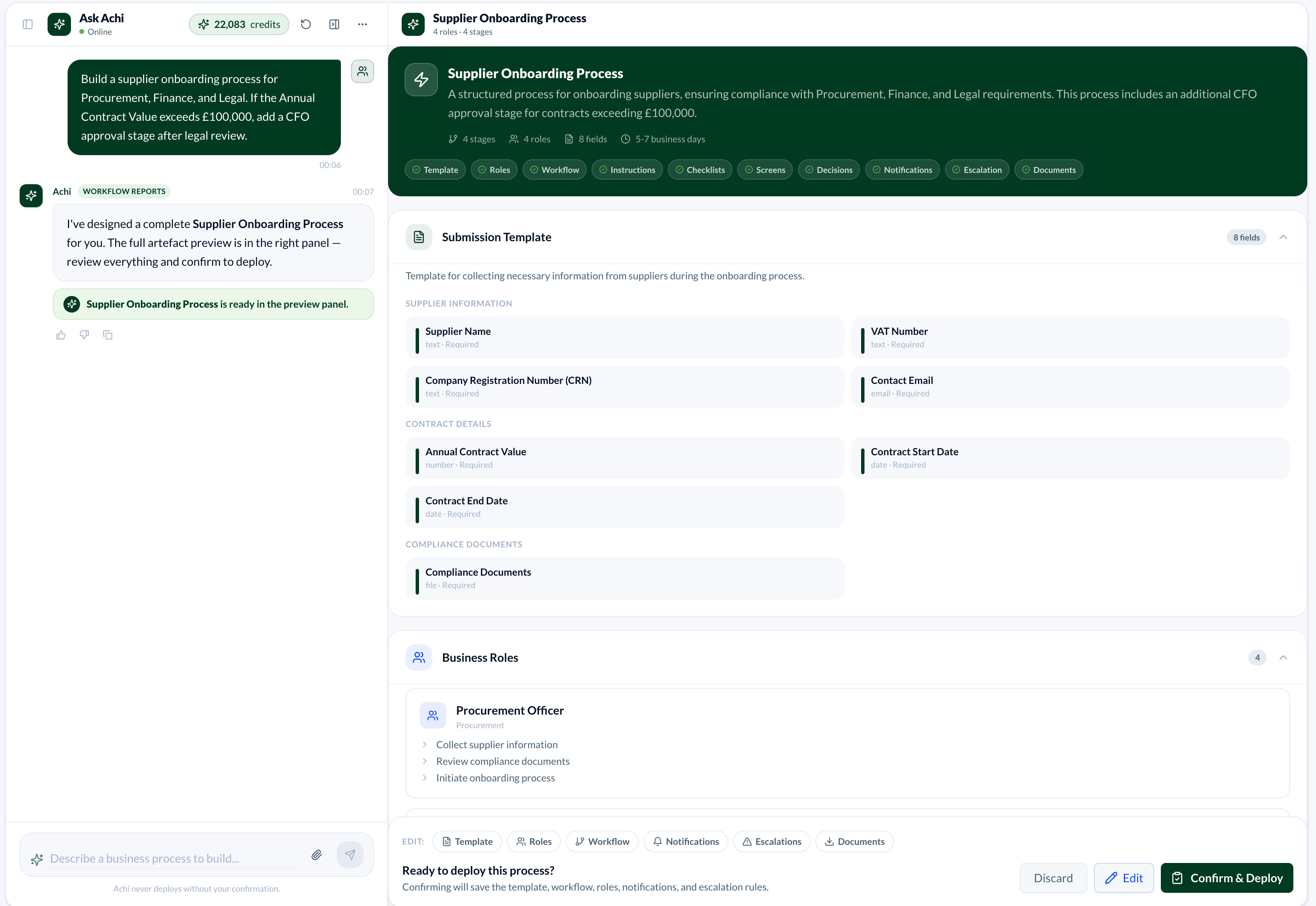Screen dimensions: 1316x906
Task: Open the 22,083 credits badge
Action: [x=239, y=25]
